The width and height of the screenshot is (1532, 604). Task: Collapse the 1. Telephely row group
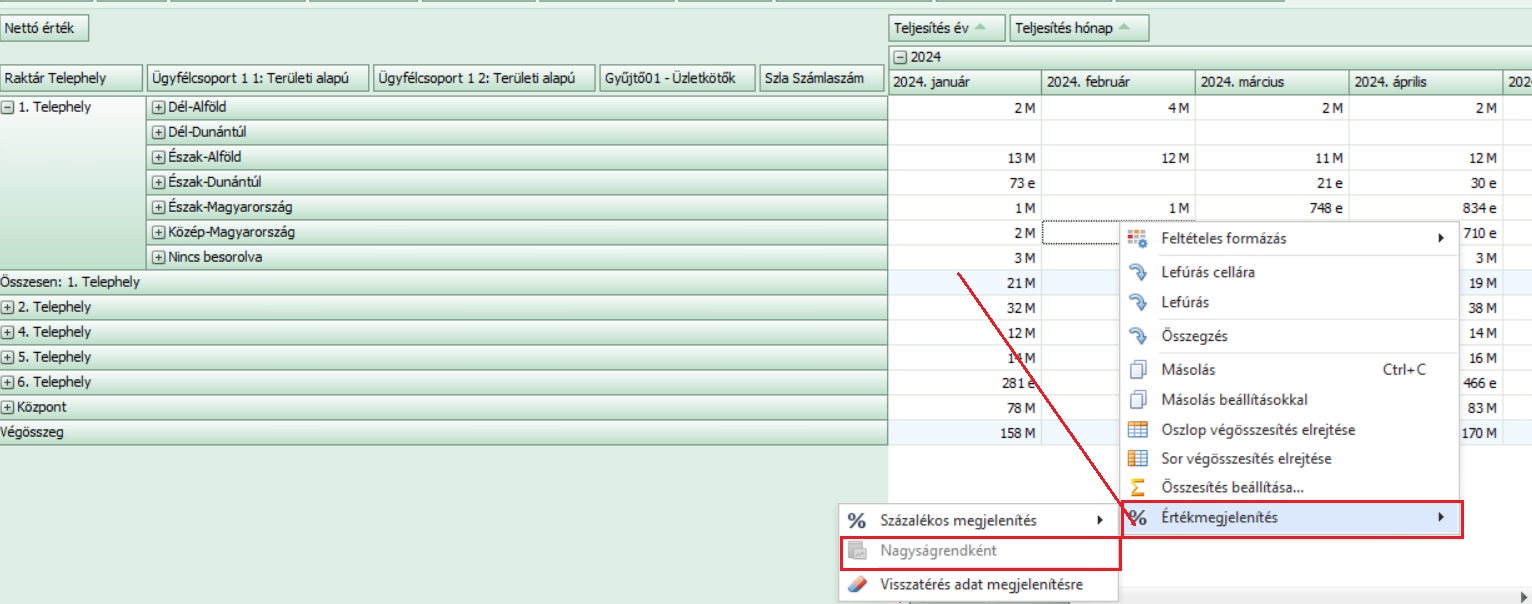[x=8, y=108]
